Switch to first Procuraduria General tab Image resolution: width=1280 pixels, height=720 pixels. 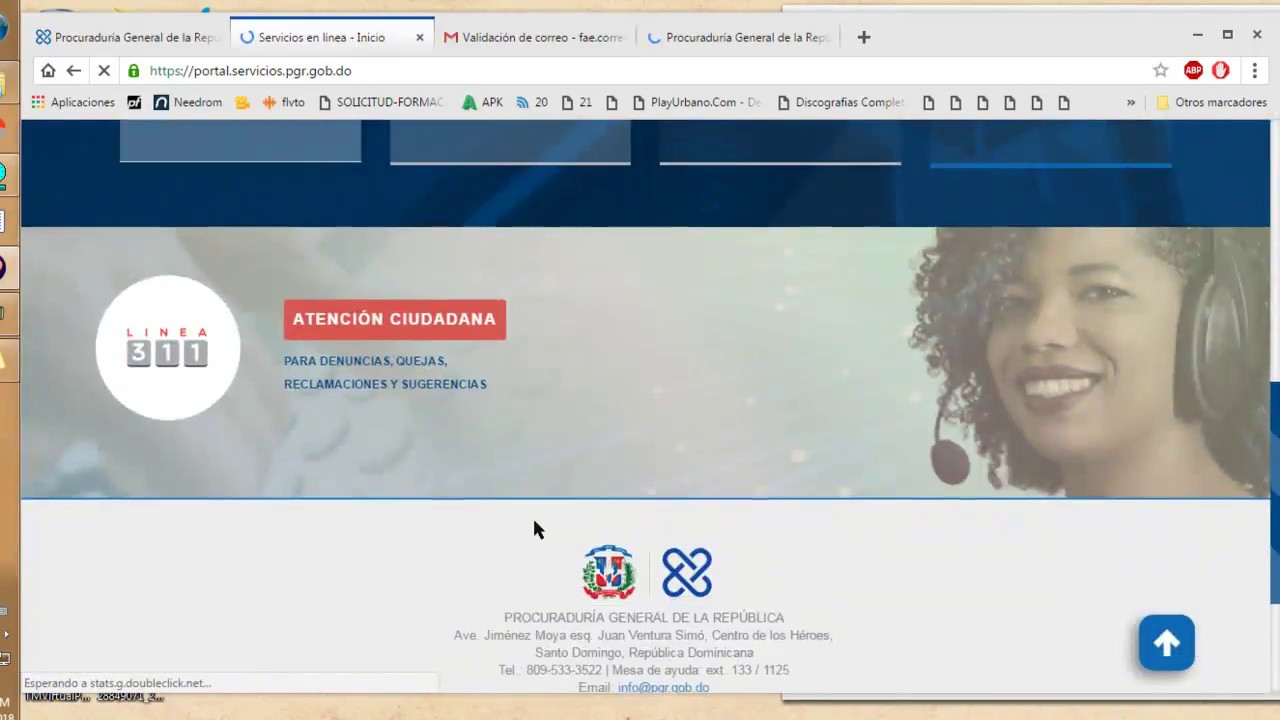click(126, 37)
